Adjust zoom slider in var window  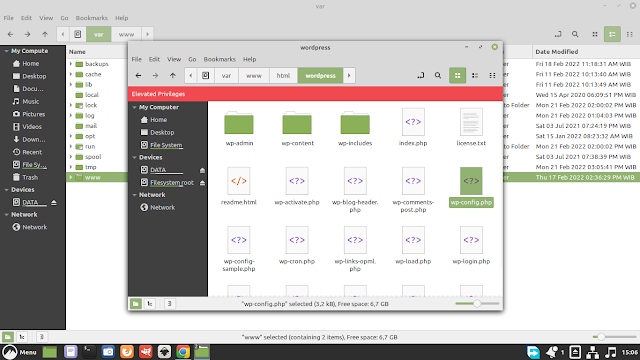pyautogui.click(x=601, y=337)
